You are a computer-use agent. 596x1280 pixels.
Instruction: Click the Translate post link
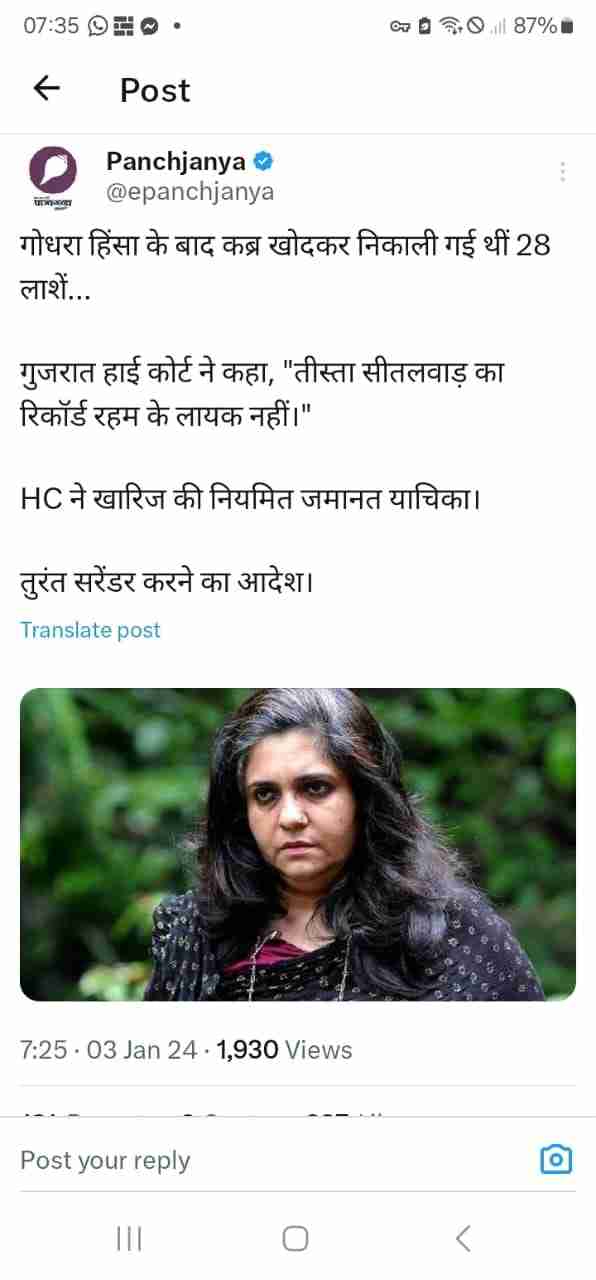[x=90, y=630]
